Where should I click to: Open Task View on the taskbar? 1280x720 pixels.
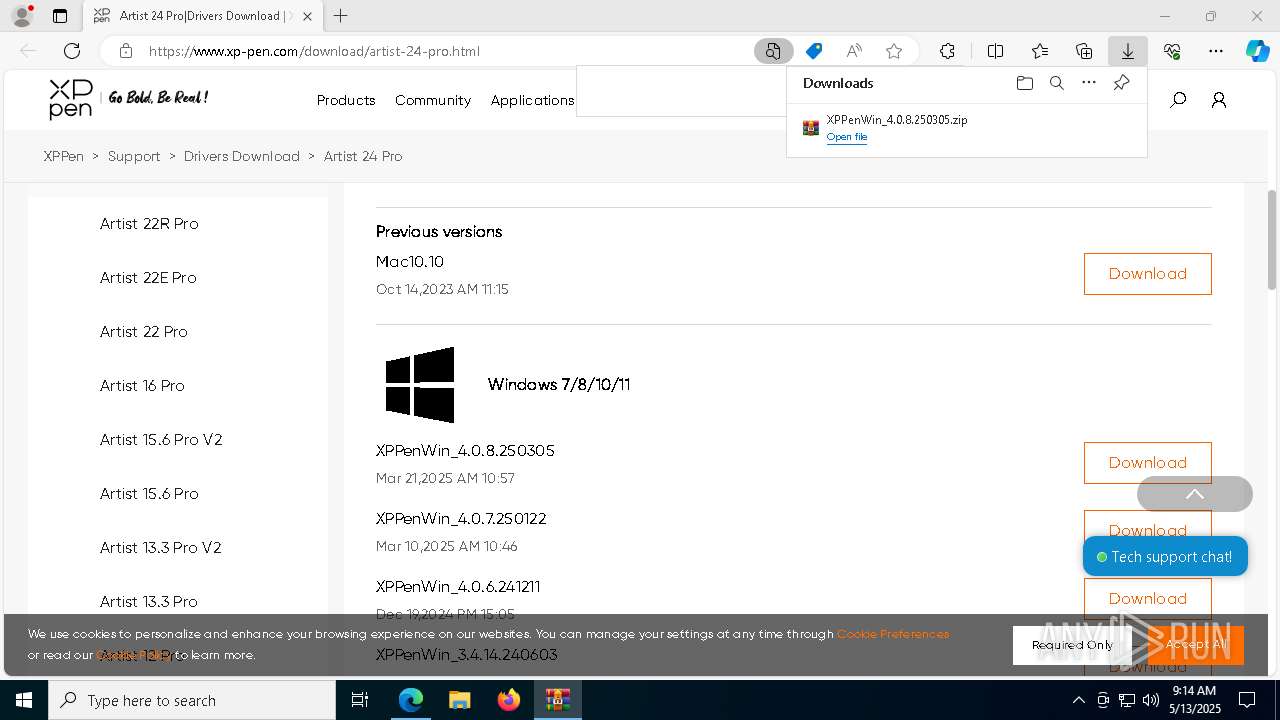point(360,700)
